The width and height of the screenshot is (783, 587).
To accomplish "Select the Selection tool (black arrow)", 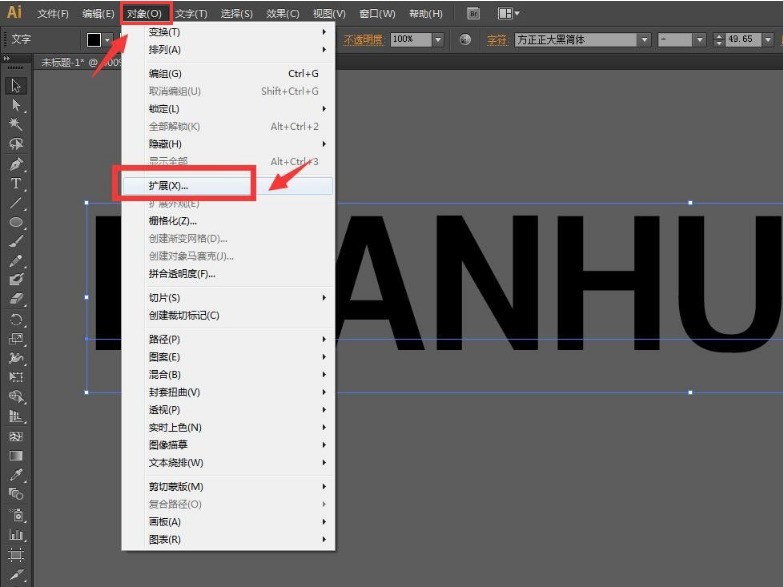I will tap(16, 86).
